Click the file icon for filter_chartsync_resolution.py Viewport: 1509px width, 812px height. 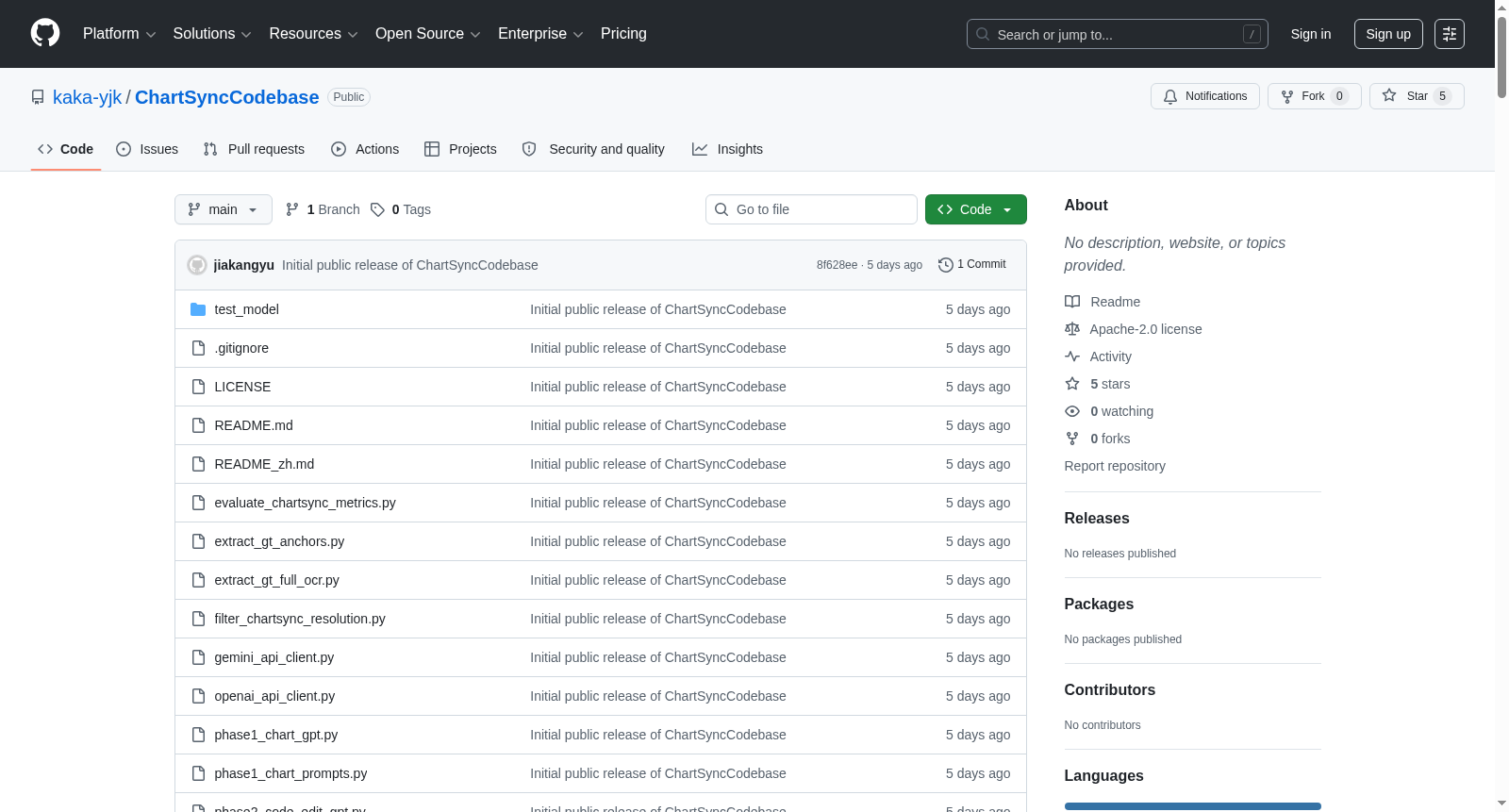pos(198,619)
